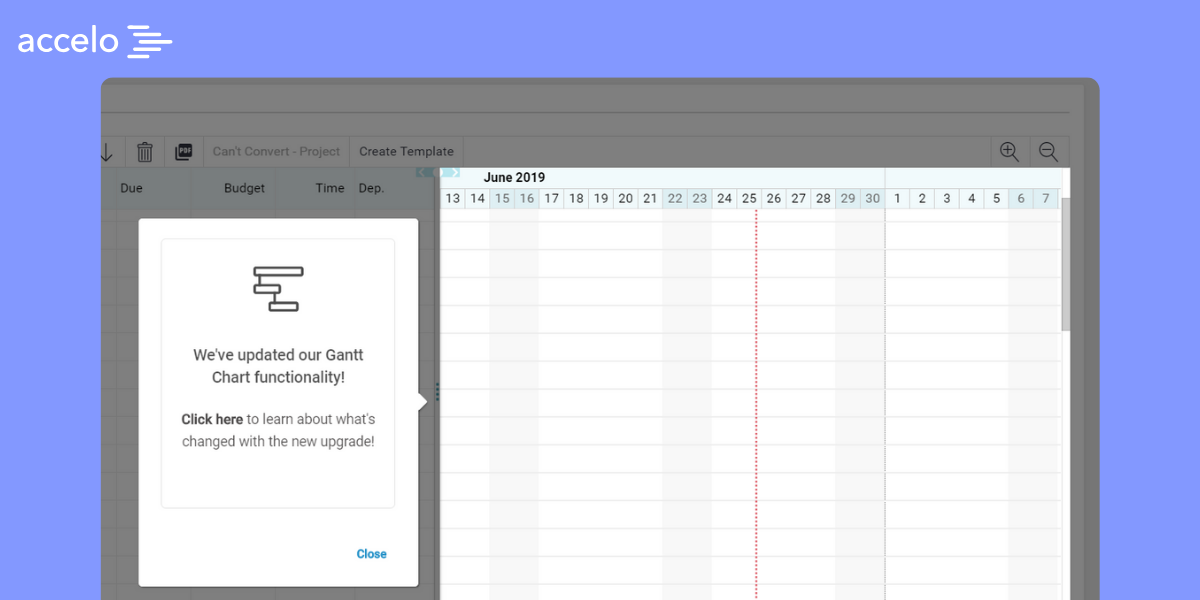
Task: Select day 15 in timeline header
Action: (x=502, y=198)
